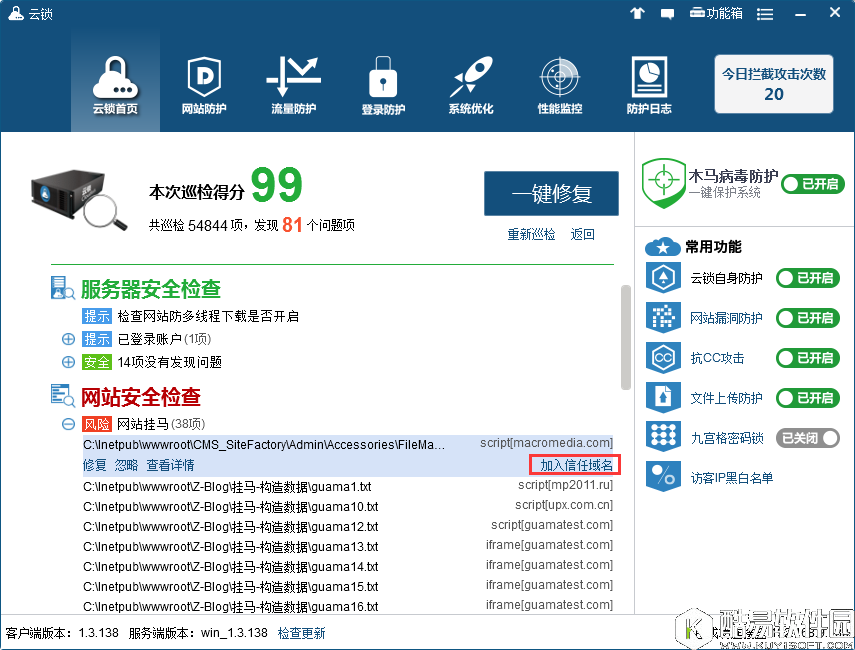Screen dimensions: 855x650
Task: Open the 功能箱 toolbox
Action: 715,13
